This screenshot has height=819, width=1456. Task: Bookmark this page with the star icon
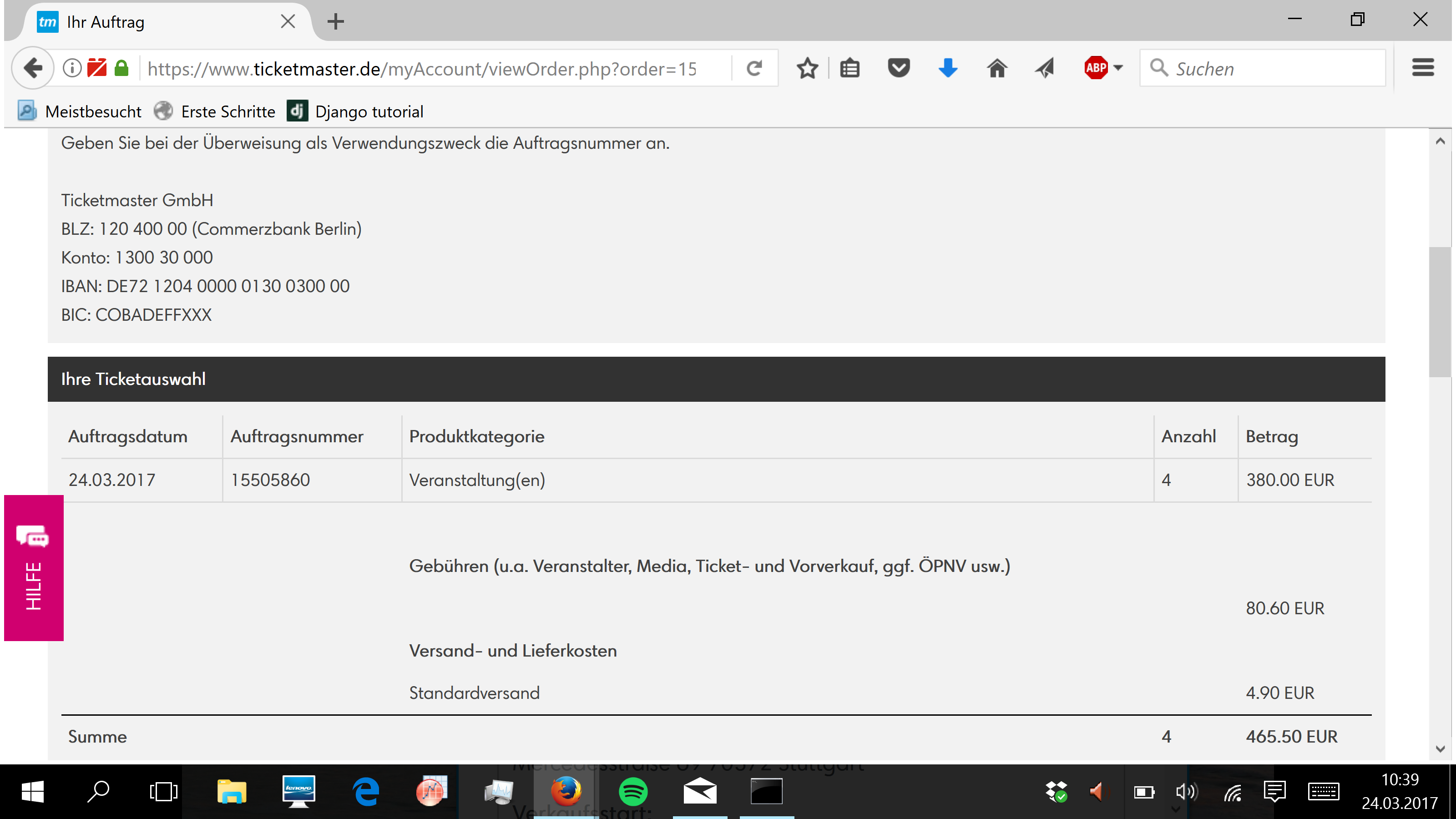pos(807,68)
